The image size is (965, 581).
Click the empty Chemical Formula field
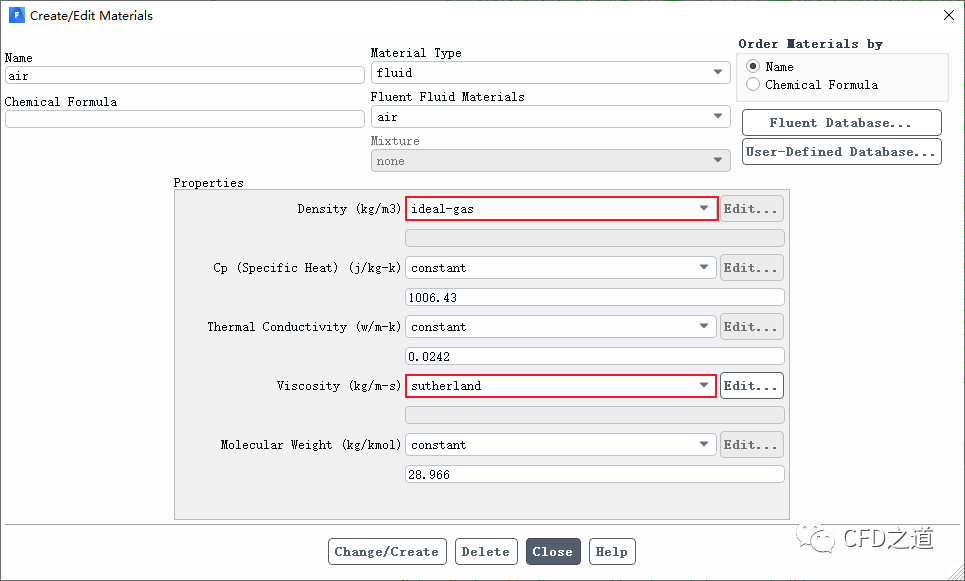click(185, 119)
